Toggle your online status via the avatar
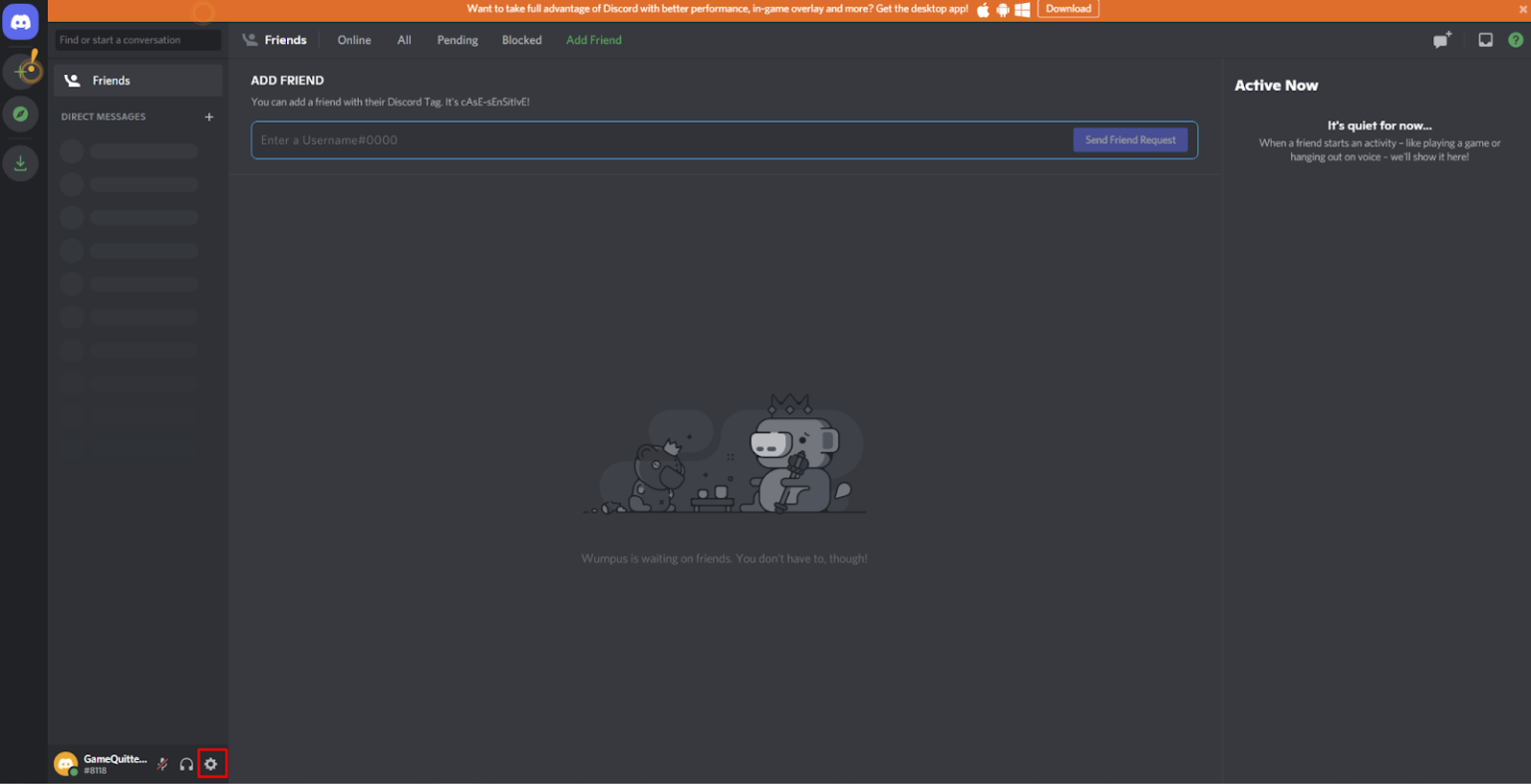Image resolution: width=1531 pixels, height=784 pixels. click(x=66, y=763)
